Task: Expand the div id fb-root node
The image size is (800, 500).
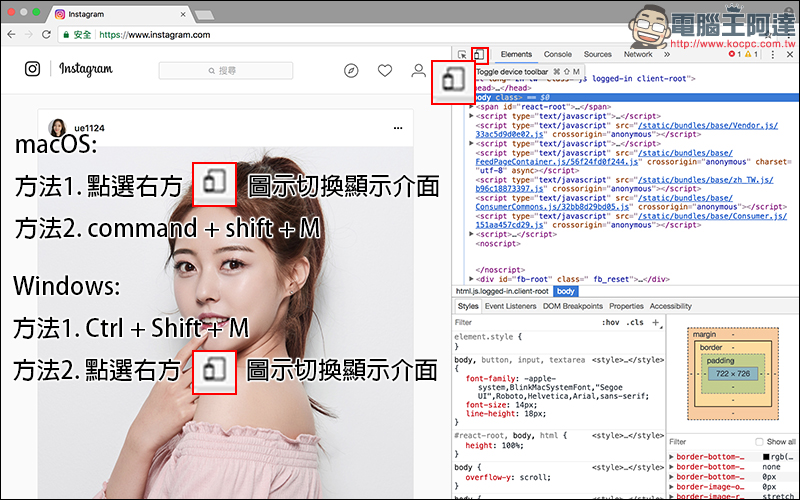Action: point(471,279)
